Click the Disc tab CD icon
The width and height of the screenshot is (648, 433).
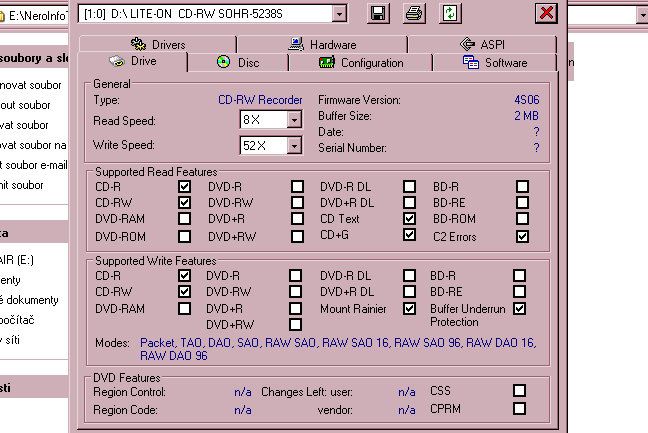[224, 62]
